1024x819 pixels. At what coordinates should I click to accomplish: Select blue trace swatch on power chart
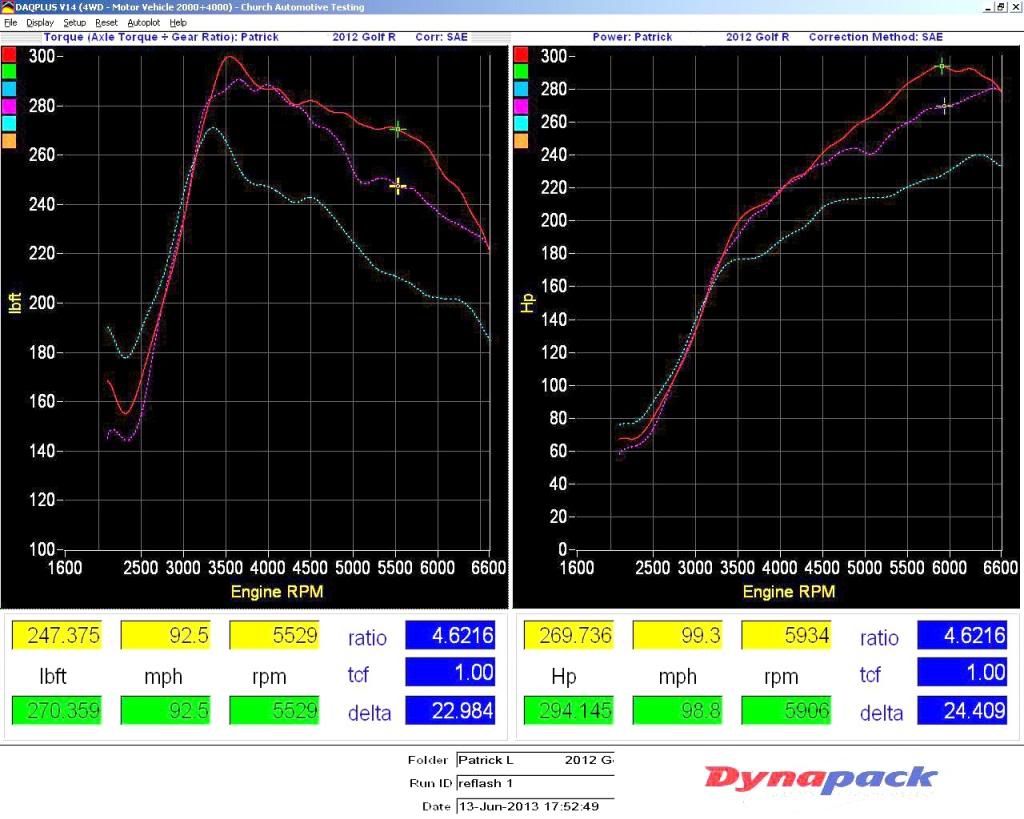tap(521, 89)
